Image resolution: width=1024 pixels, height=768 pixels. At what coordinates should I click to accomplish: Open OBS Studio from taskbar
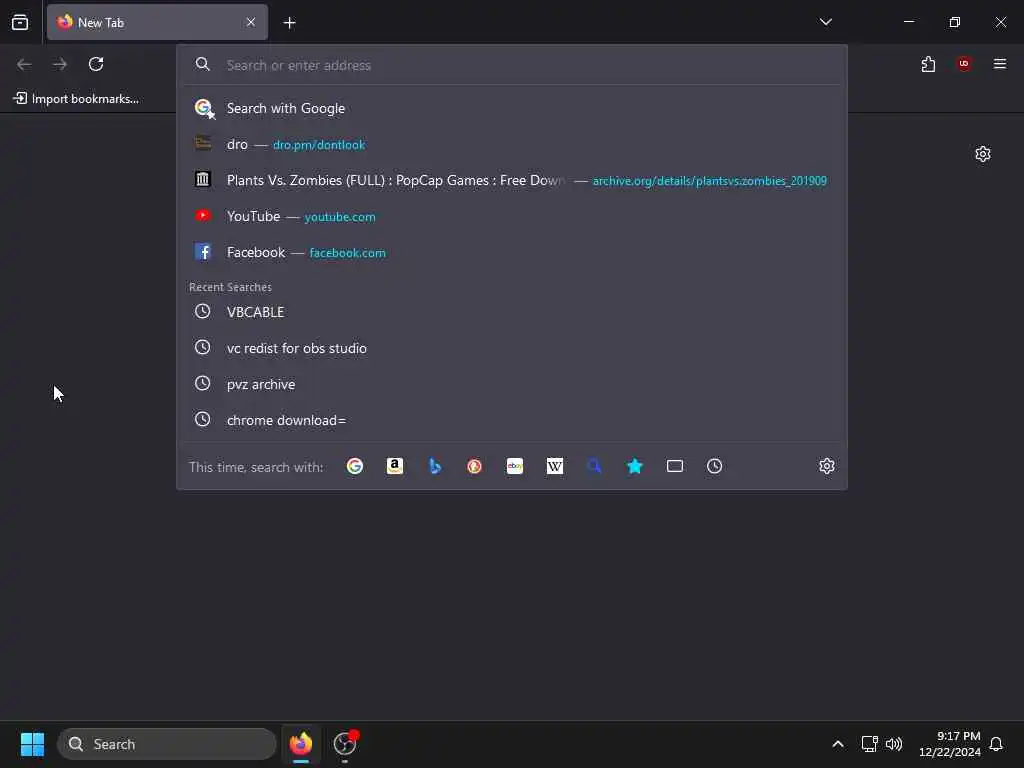pyautogui.click(x=345, y=744)
